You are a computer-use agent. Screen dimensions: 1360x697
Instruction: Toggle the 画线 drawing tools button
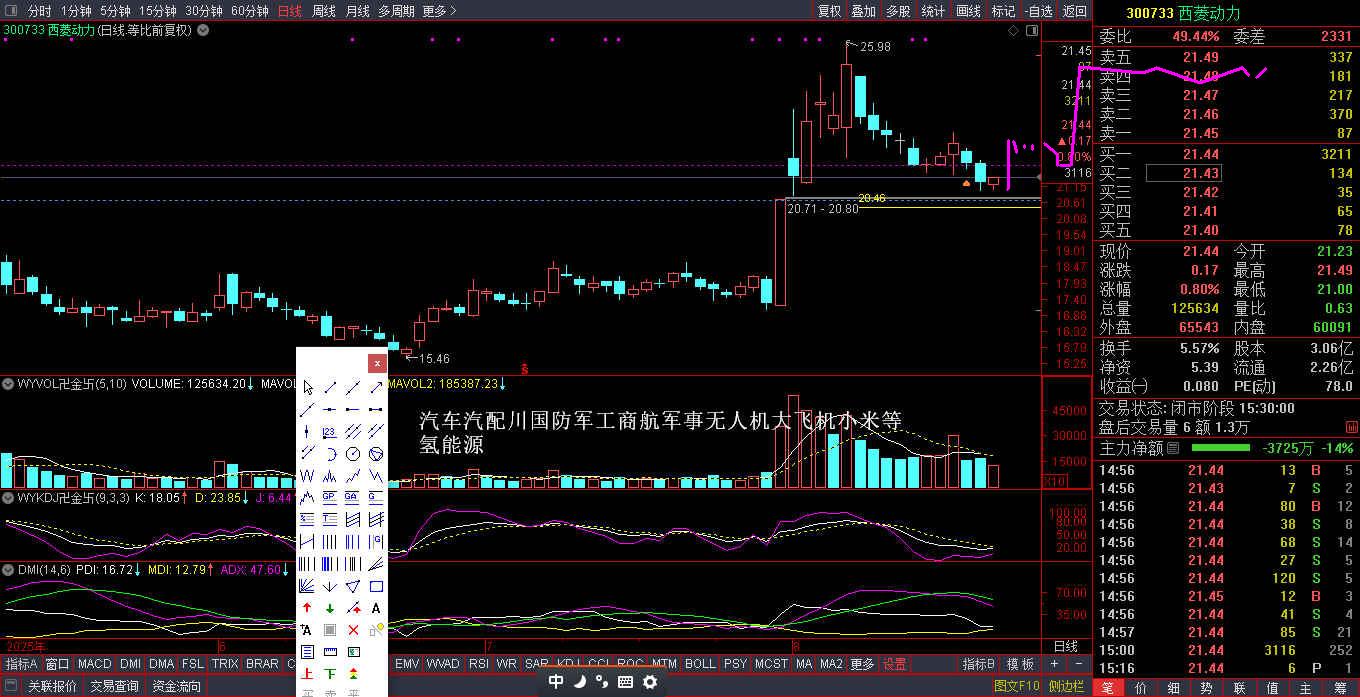968,11
